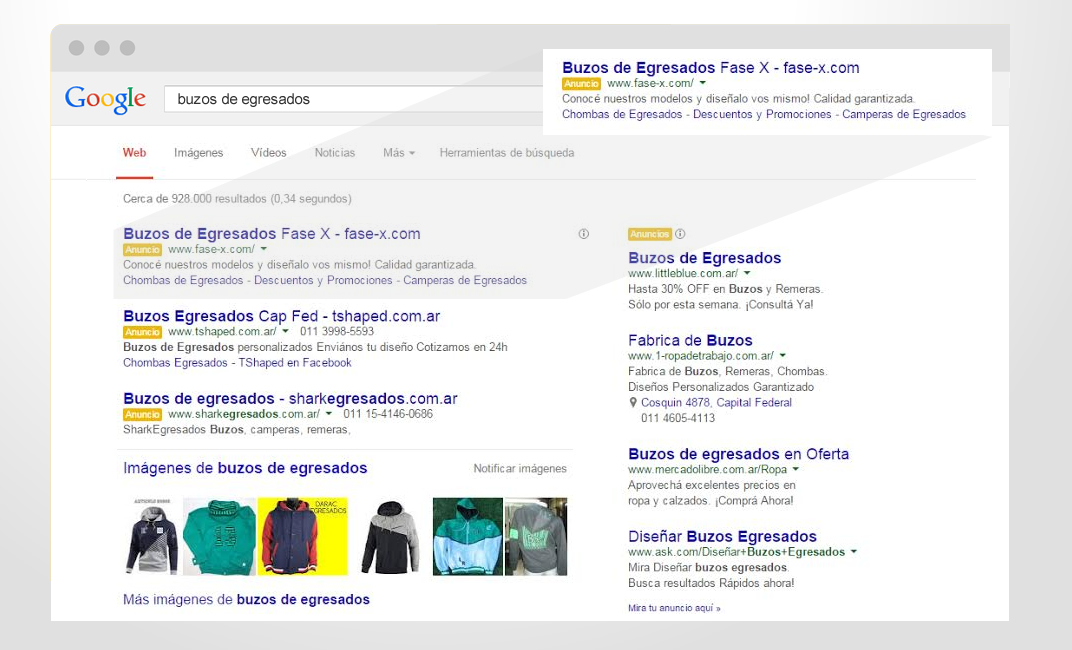
Task: Open Herramientas de búsqueda
Action: click(507, 153)
